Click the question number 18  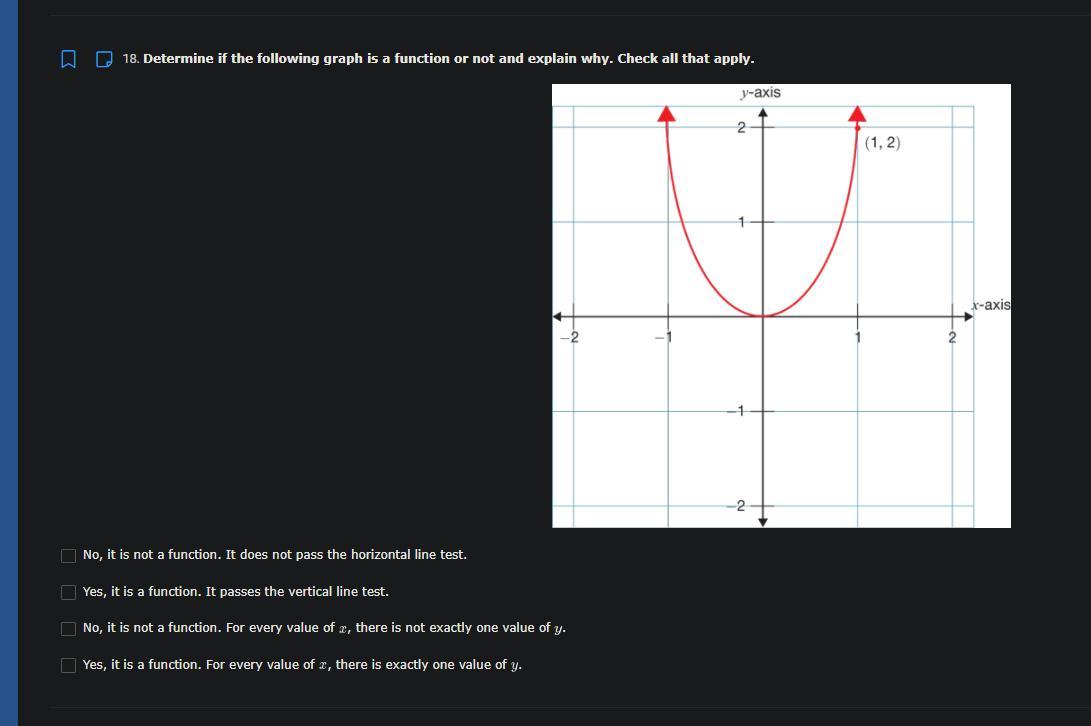pos(131,59)
